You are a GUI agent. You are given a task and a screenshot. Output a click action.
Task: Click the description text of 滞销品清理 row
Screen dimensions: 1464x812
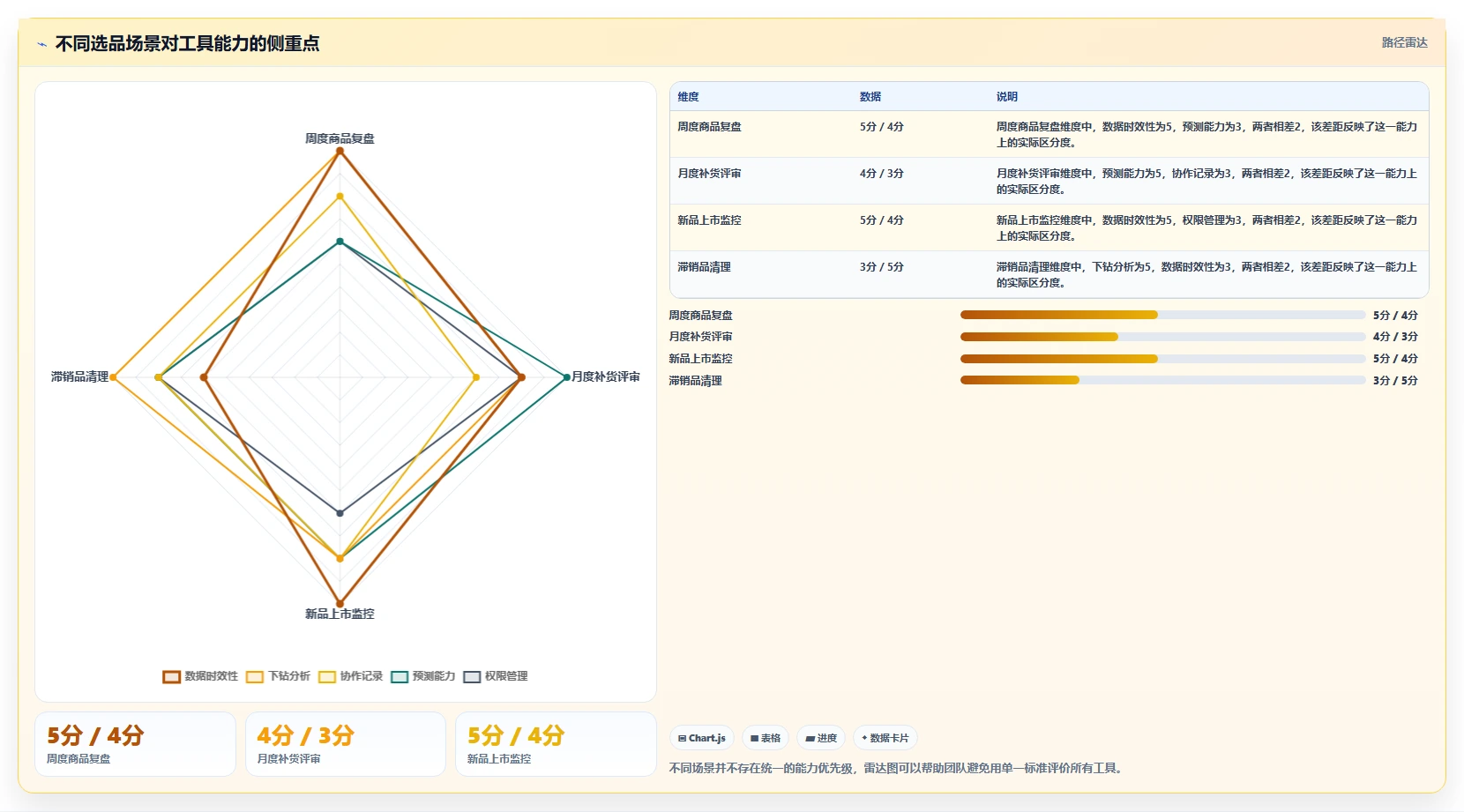1206,275
